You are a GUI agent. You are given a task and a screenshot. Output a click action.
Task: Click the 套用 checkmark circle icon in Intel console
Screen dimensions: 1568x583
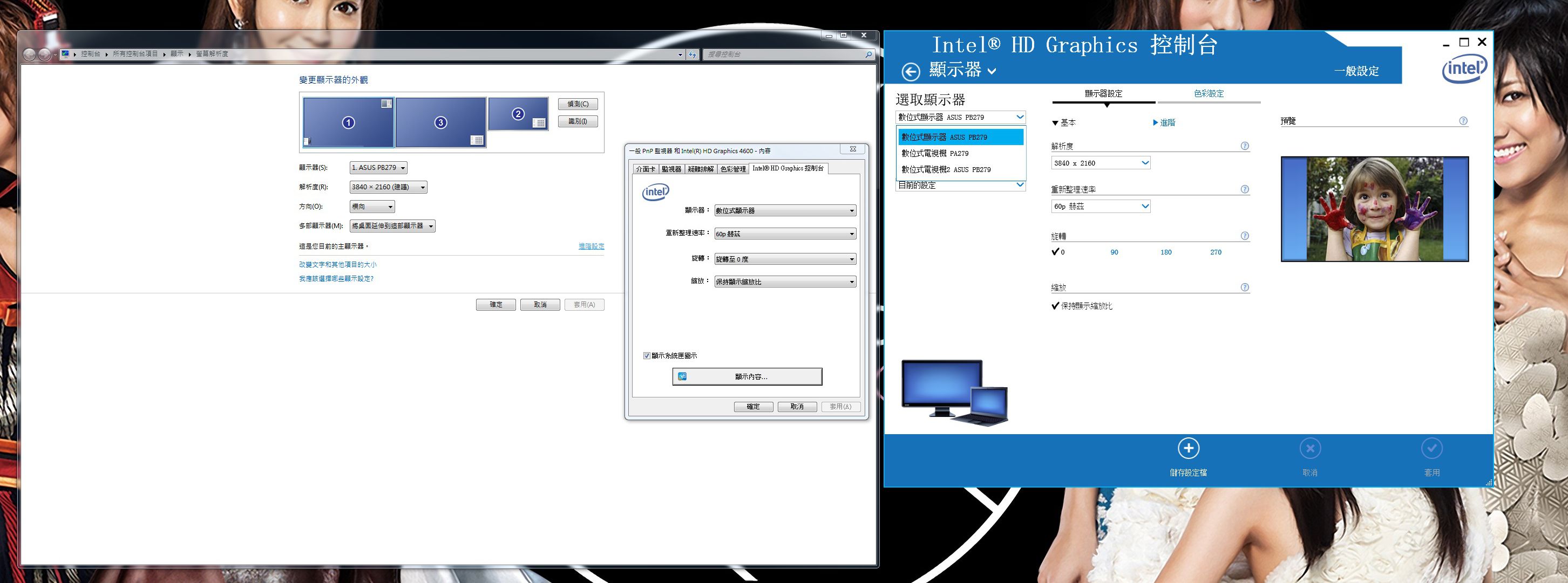point(1431,449)
